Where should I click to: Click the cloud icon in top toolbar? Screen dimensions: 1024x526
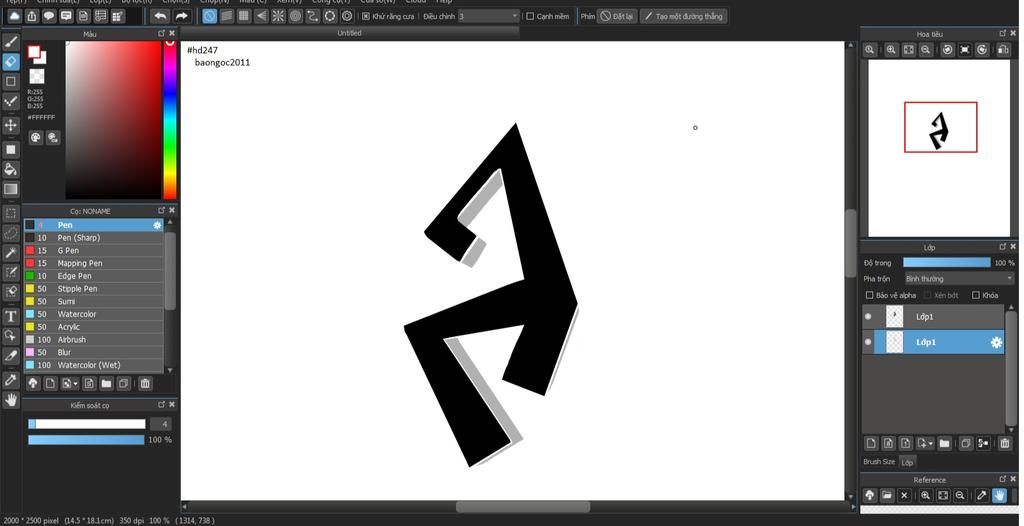[14, 16]
